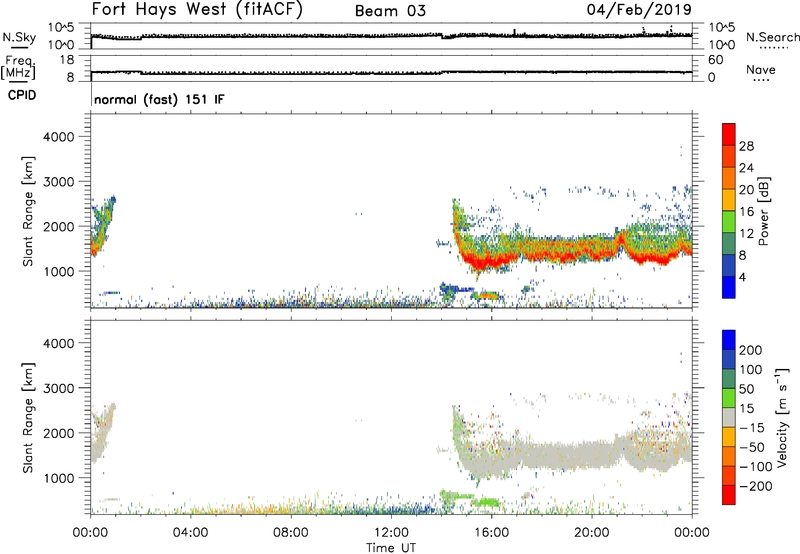Select the 'normal (fast) 151 IF' text
This screenshot has width=800, height=554.
coord(159,99)
